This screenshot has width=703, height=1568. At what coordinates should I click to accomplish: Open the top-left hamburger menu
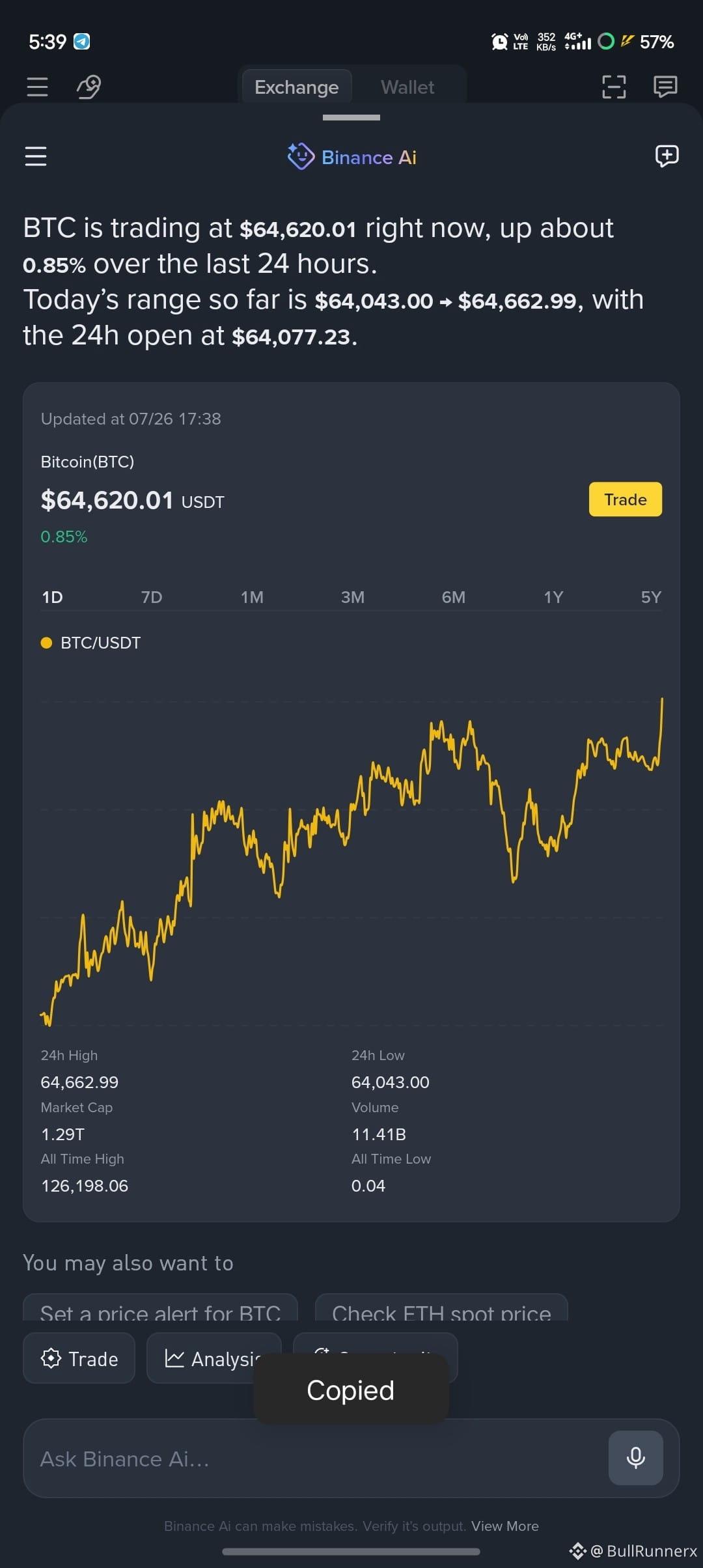point(37,87)
